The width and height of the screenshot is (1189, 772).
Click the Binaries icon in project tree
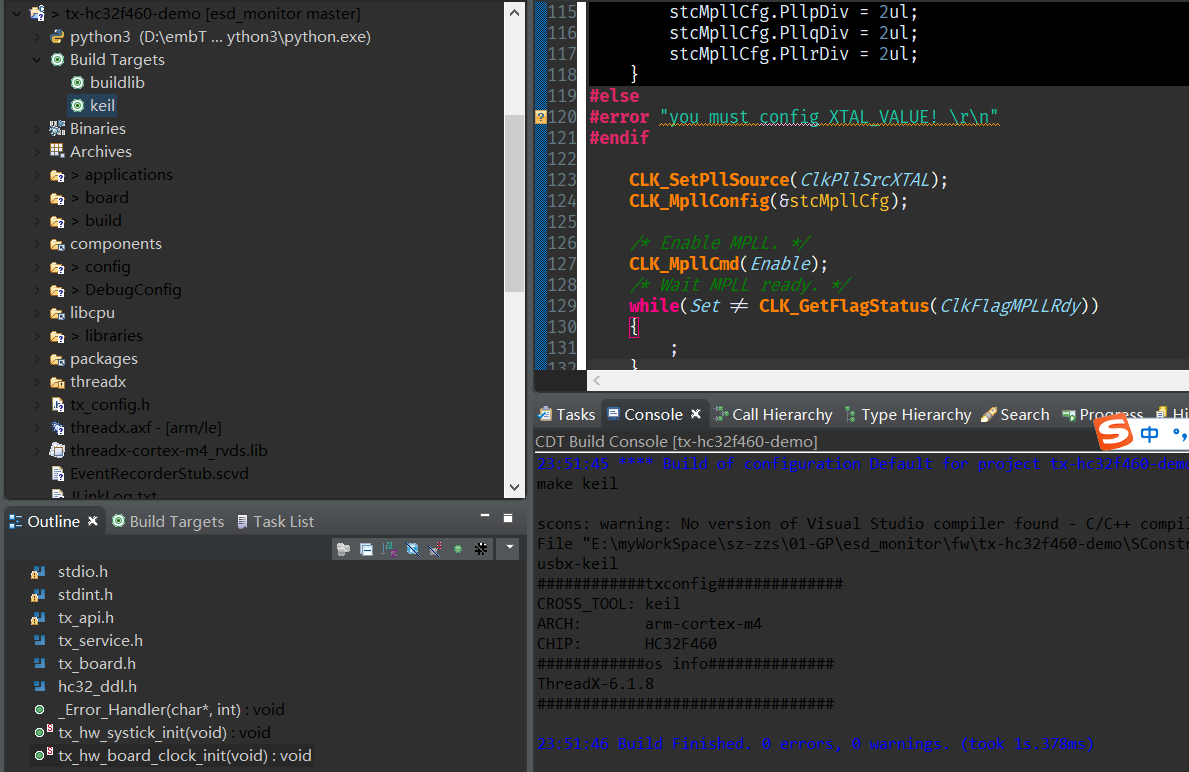point(57,128)
